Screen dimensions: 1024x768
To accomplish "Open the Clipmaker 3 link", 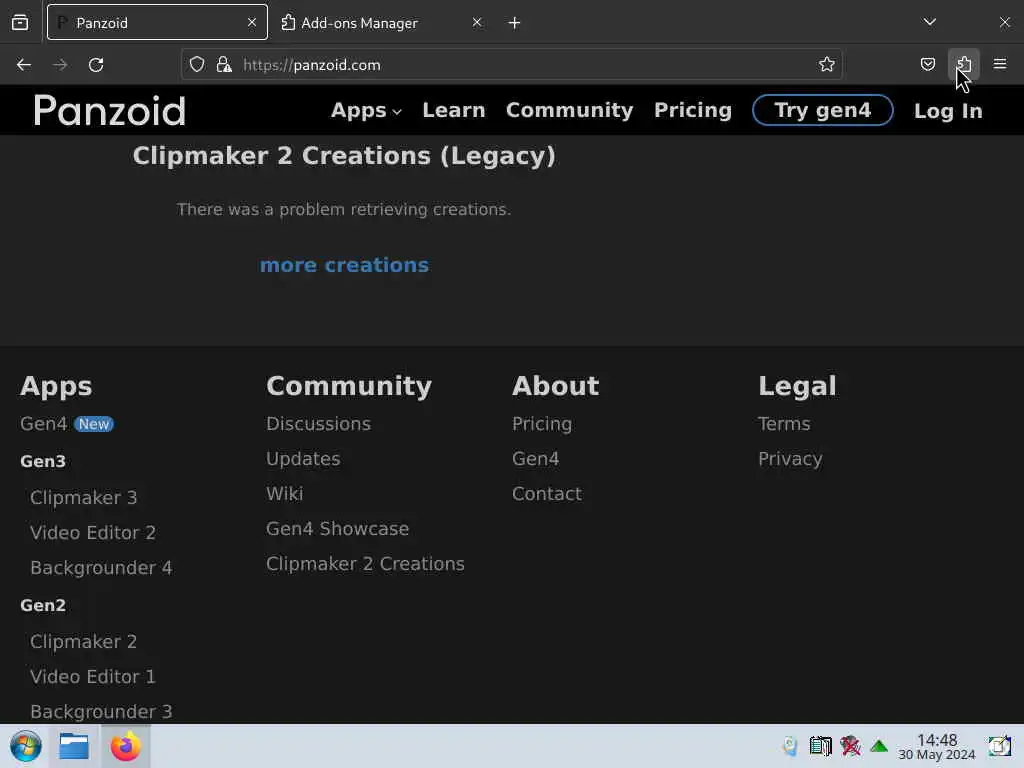I will coord(84,498).
